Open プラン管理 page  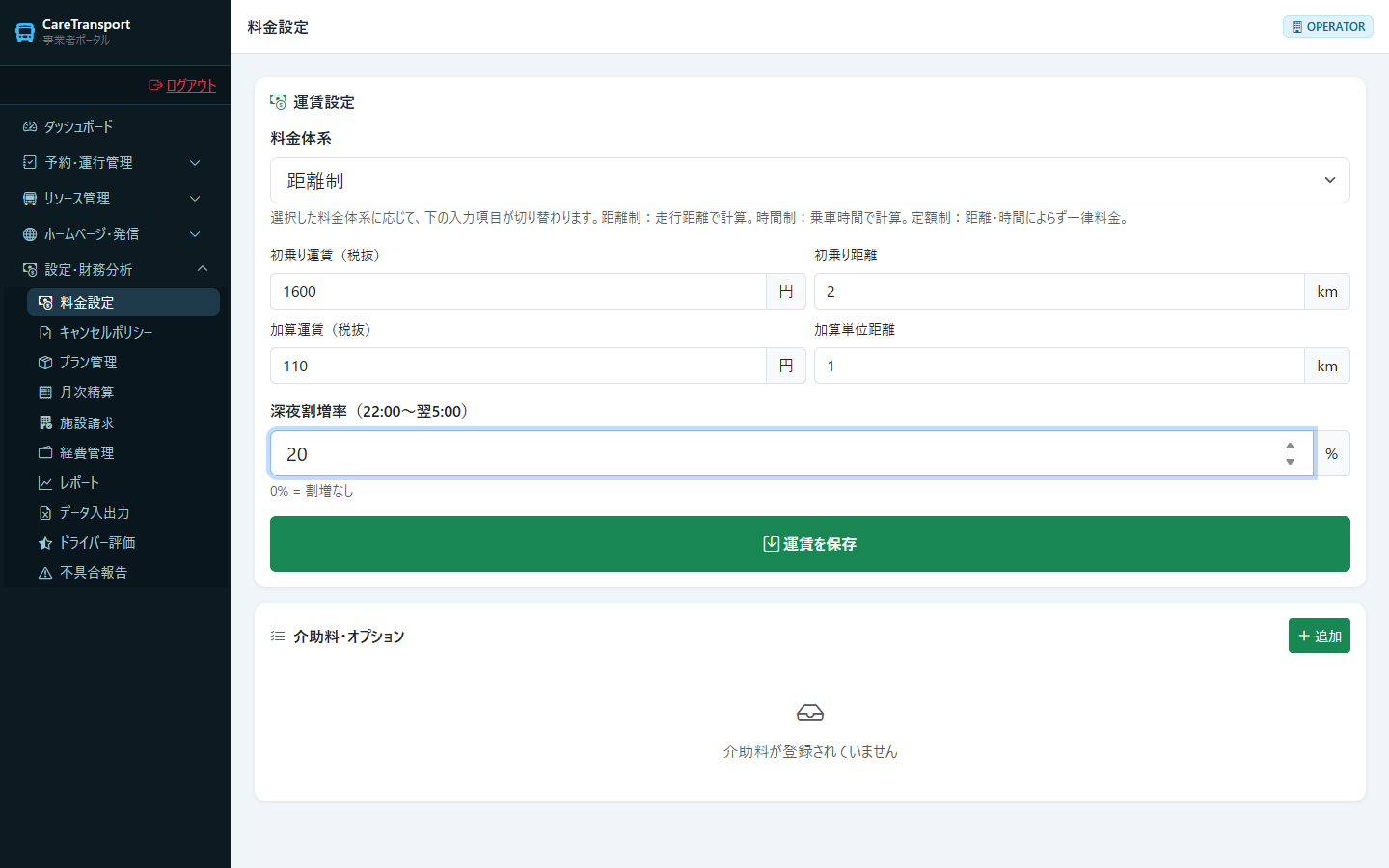[x=123, y=363]
